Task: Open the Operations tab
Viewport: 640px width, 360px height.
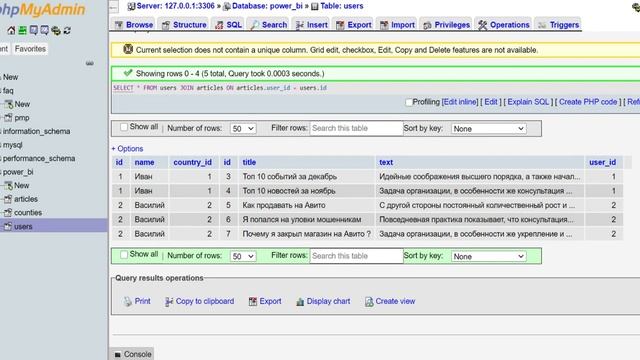Action: (x=504, y=25)
